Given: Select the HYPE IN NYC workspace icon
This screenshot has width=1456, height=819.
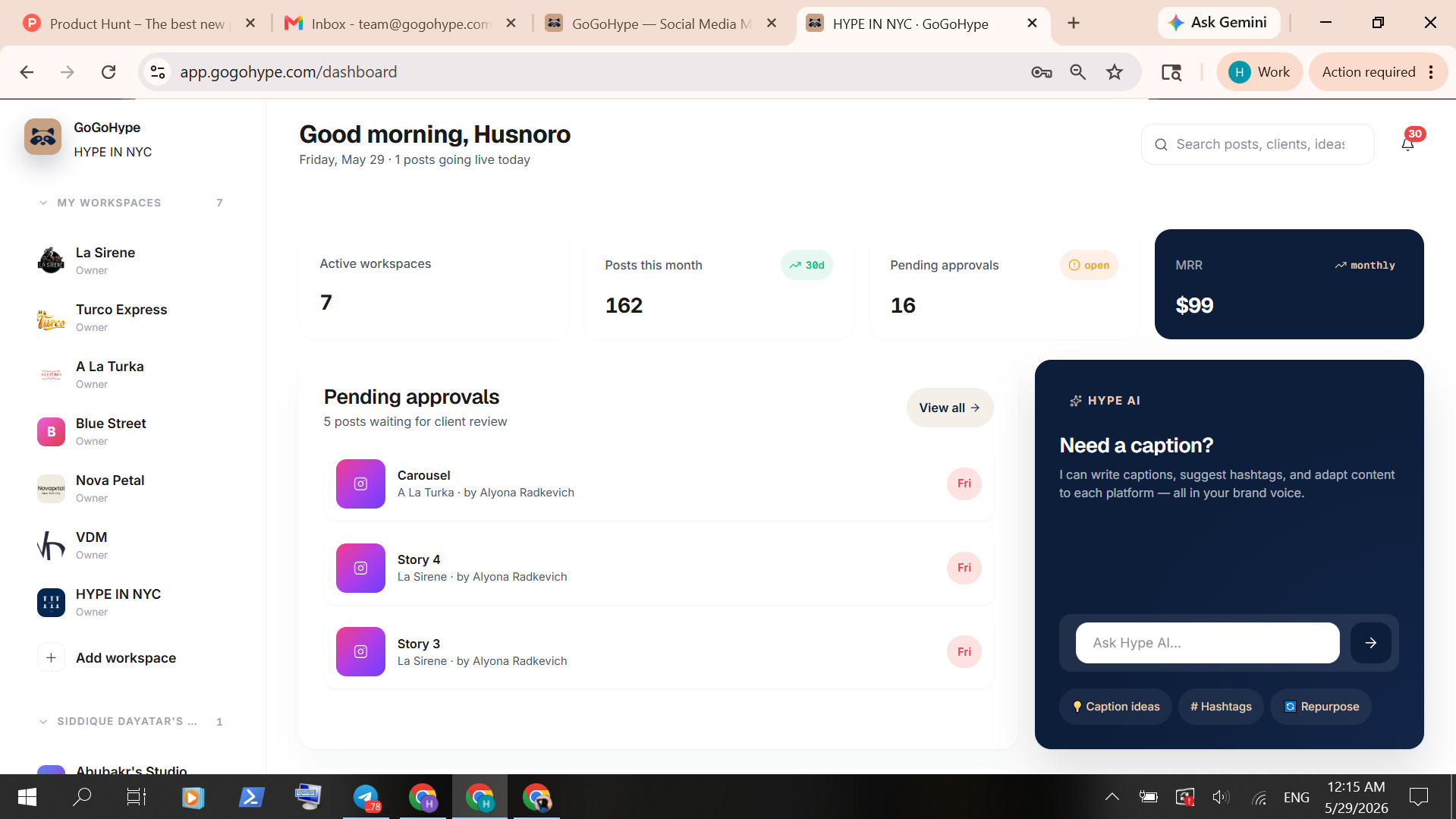Looking at the screenshot, I should (x=51, y=602).
